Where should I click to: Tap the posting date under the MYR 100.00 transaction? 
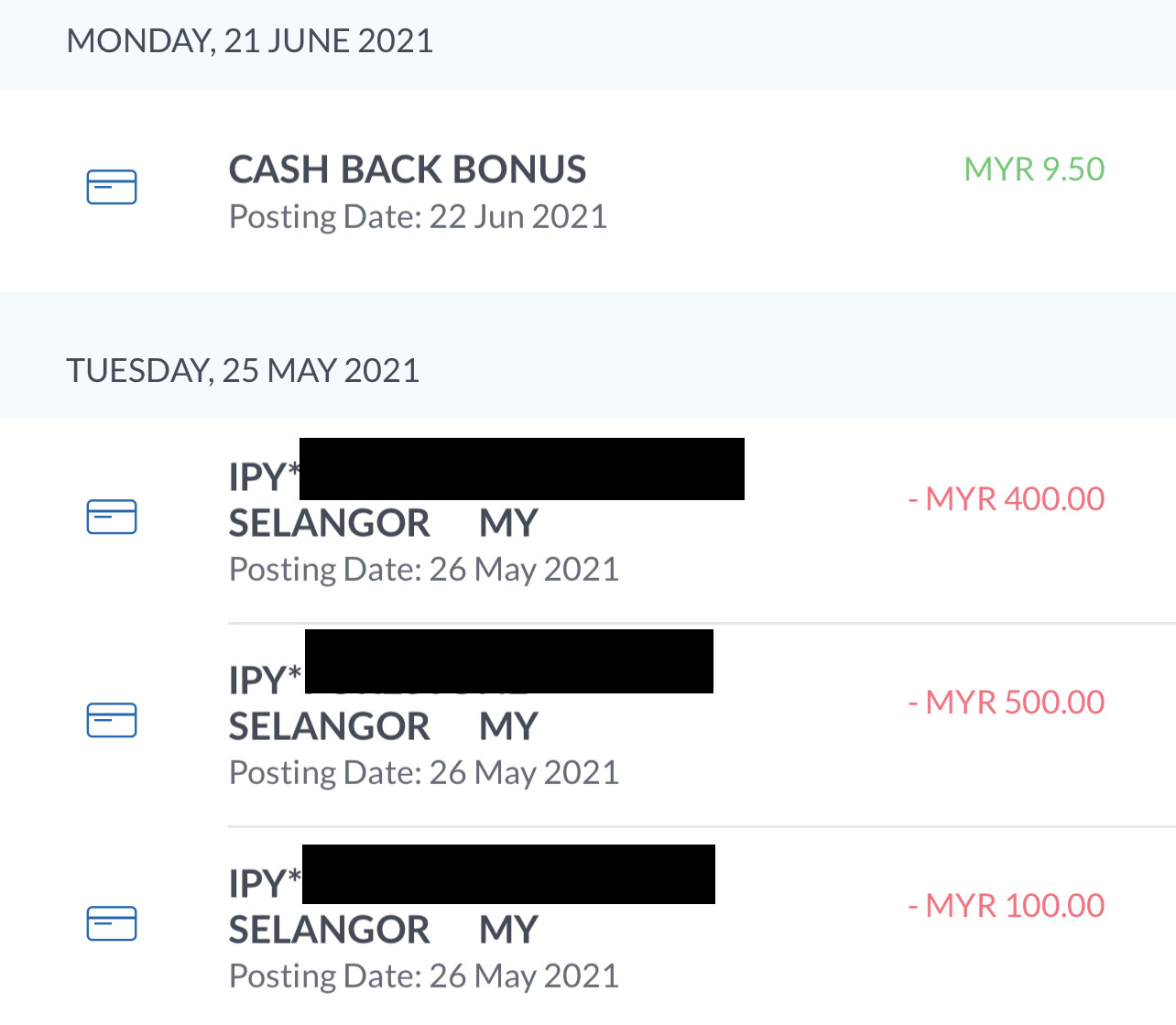(424, 976)
